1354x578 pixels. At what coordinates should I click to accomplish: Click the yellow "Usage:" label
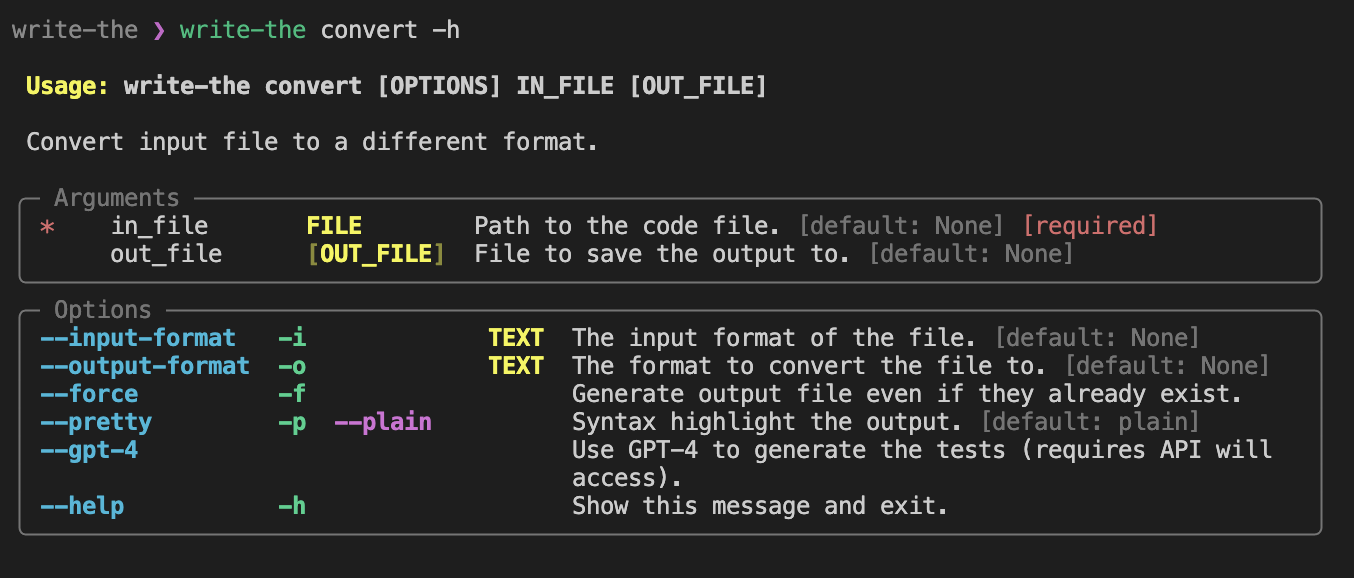click(68, 86)
